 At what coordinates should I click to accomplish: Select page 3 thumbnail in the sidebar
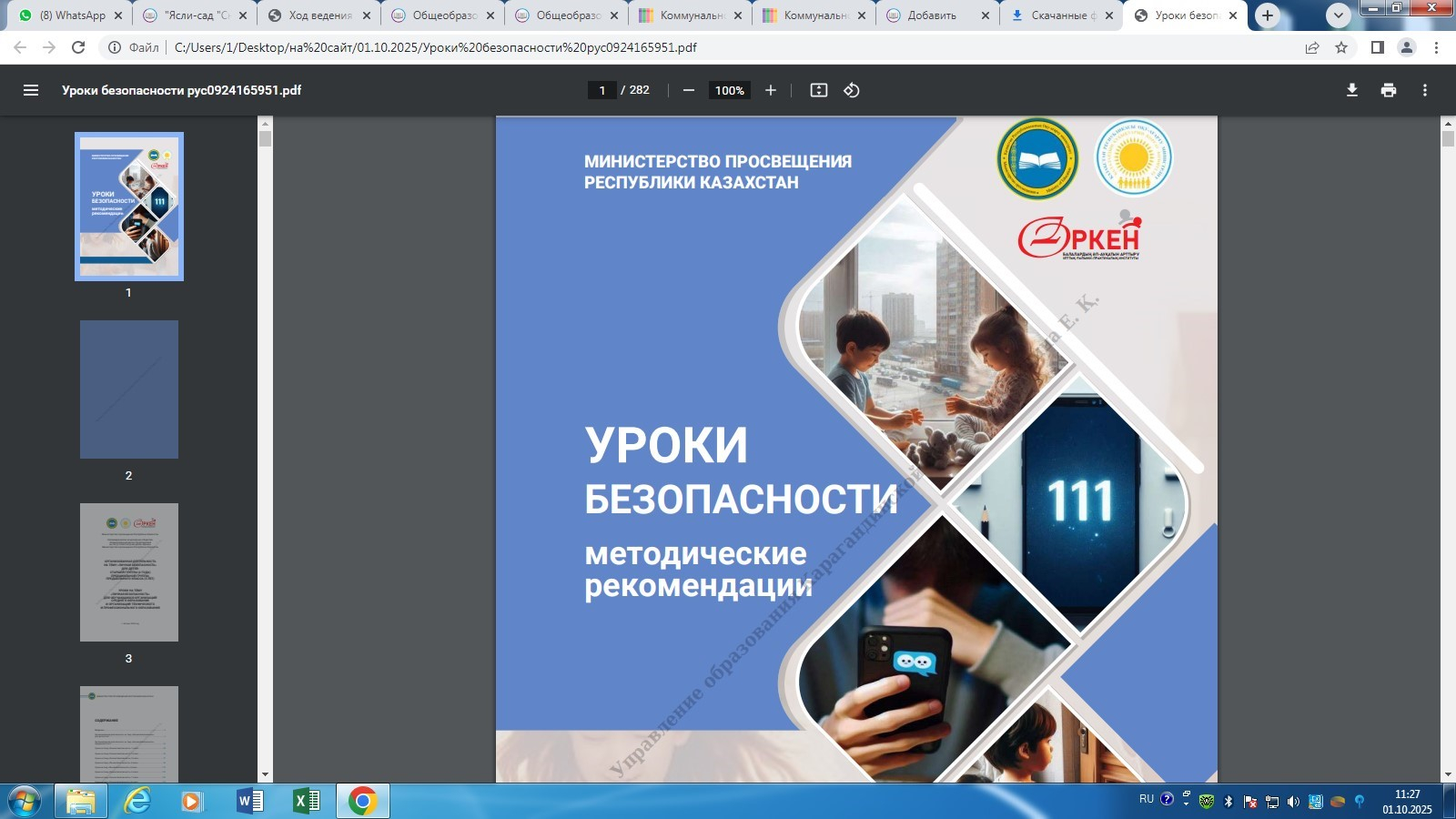click(129, 572)
